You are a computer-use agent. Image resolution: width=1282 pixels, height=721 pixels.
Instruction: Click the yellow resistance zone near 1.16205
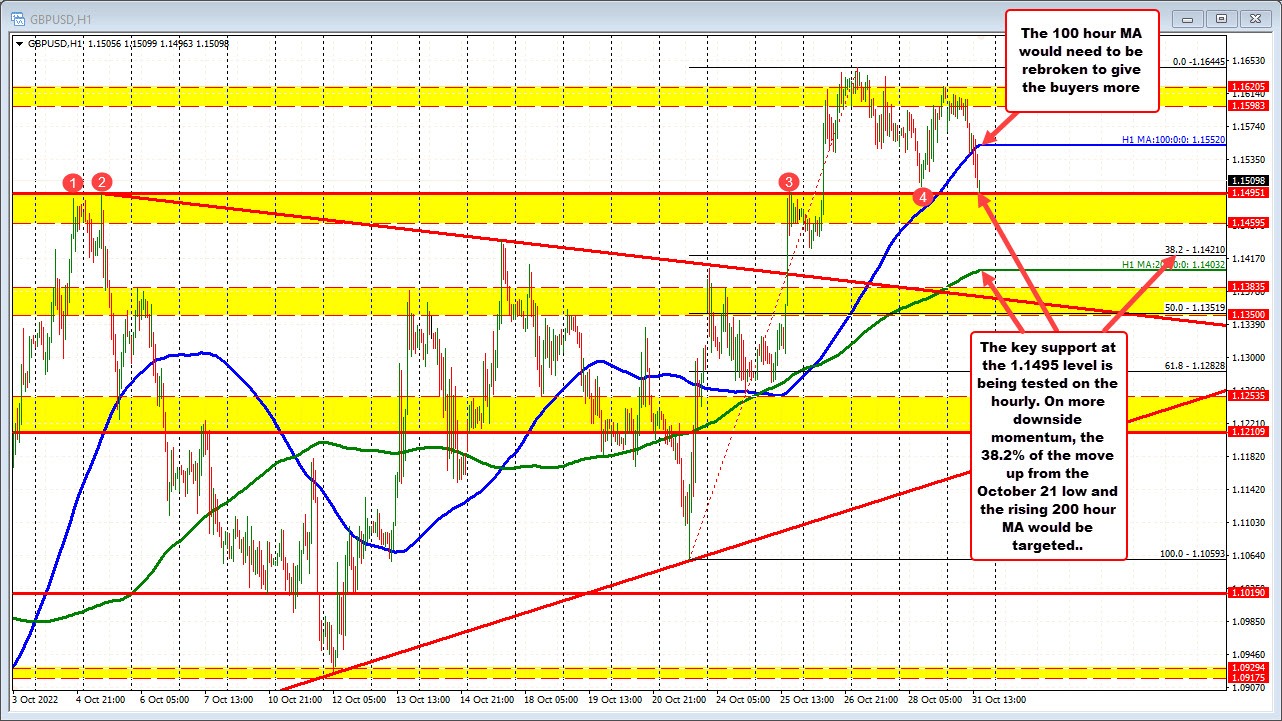click(500, 95)
